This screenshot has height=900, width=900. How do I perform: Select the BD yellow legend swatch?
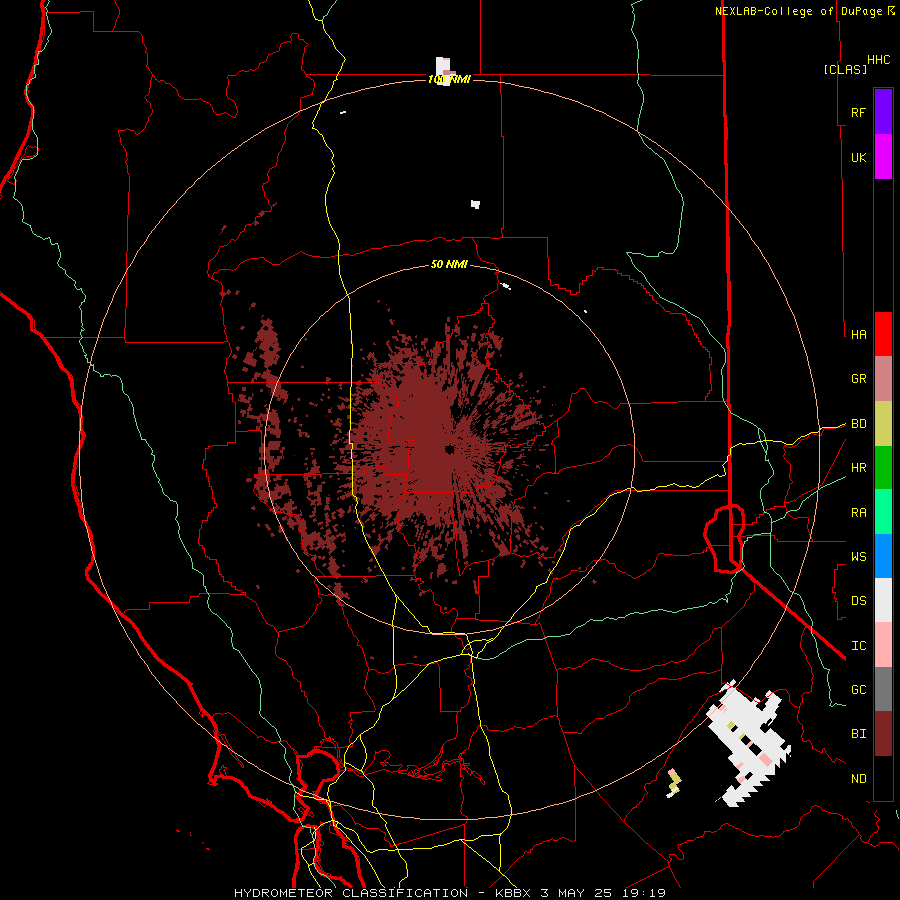pyautogui.click(x=883, y=424)
